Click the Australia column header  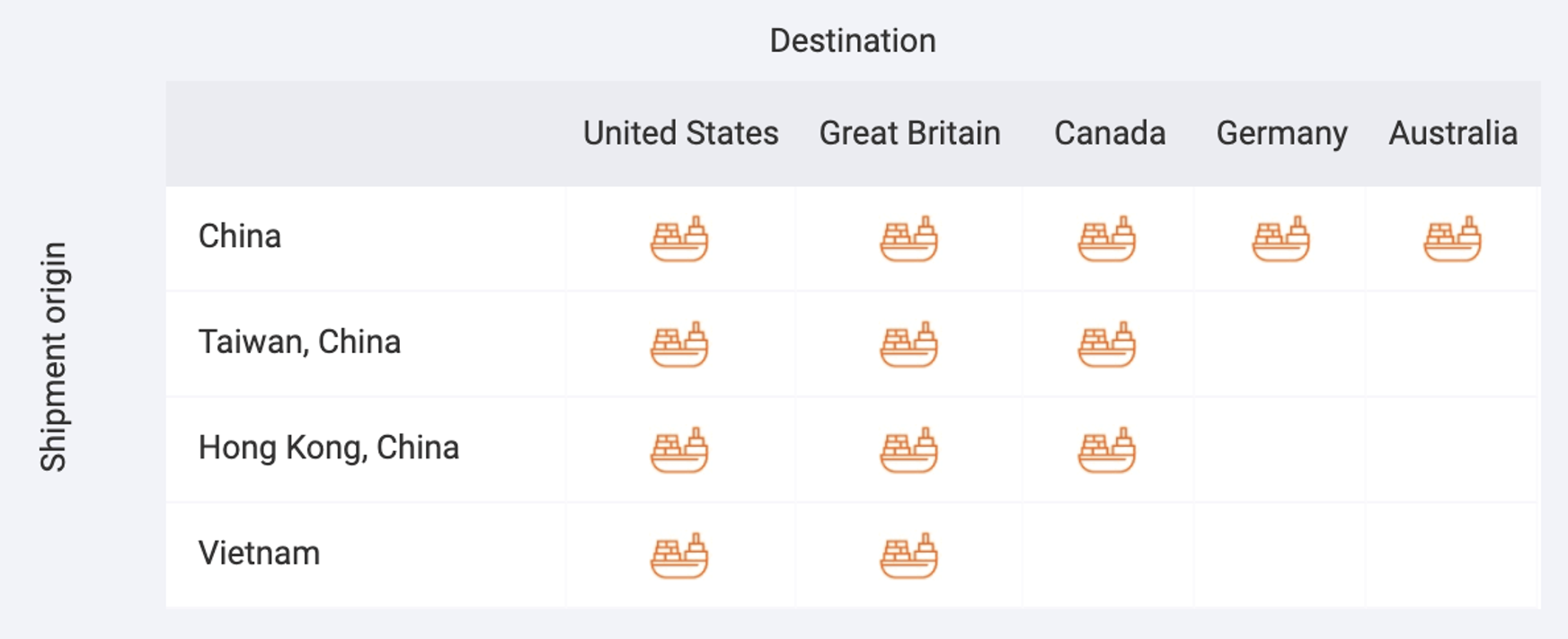[x=1453, y=133]
